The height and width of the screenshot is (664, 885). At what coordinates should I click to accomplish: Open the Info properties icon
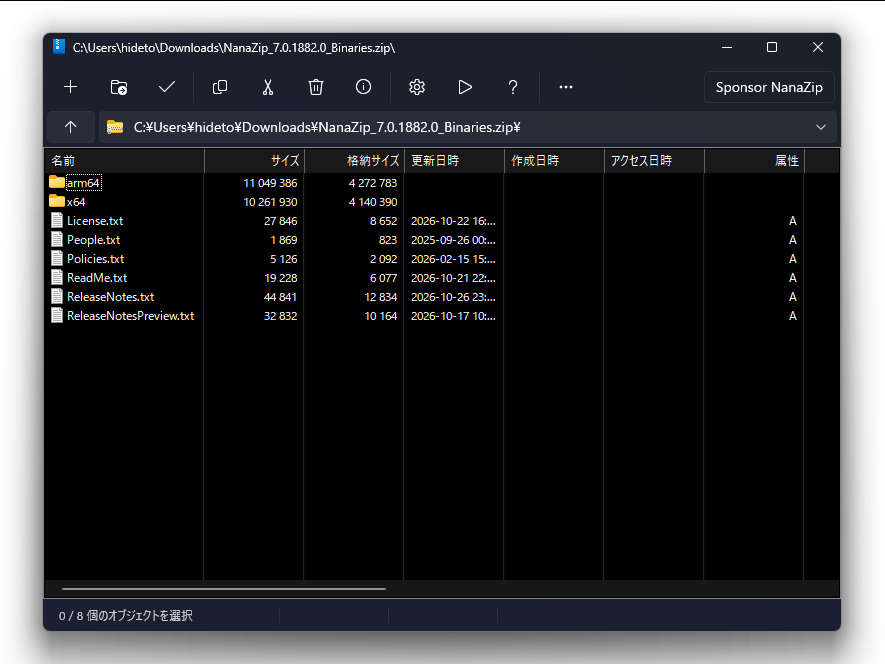pos(363,87)
